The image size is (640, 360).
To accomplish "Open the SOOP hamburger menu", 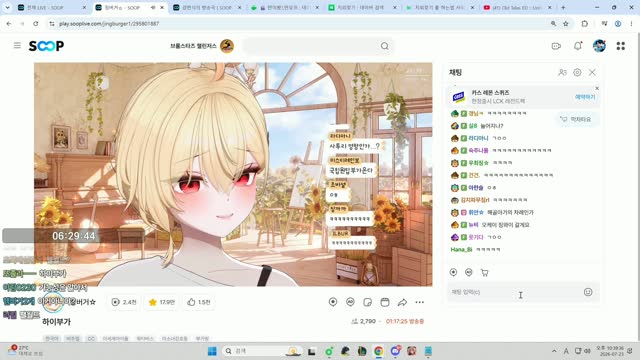I will click(17, 45).
